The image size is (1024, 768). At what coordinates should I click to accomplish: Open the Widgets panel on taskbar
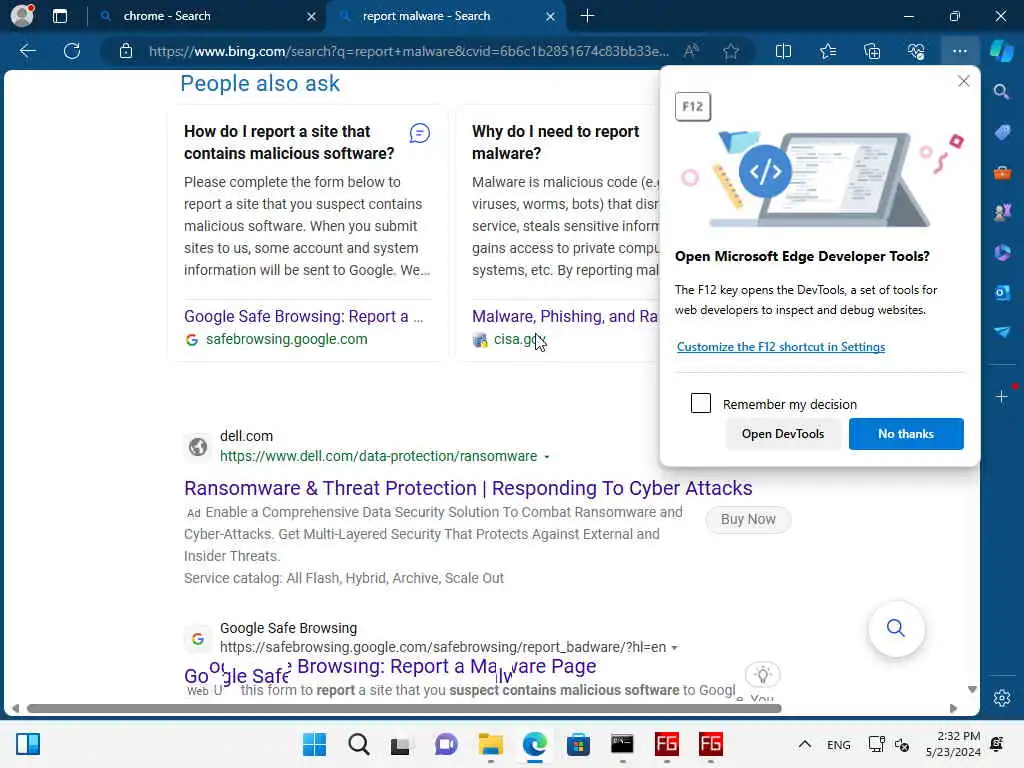[x=28, y=744]
